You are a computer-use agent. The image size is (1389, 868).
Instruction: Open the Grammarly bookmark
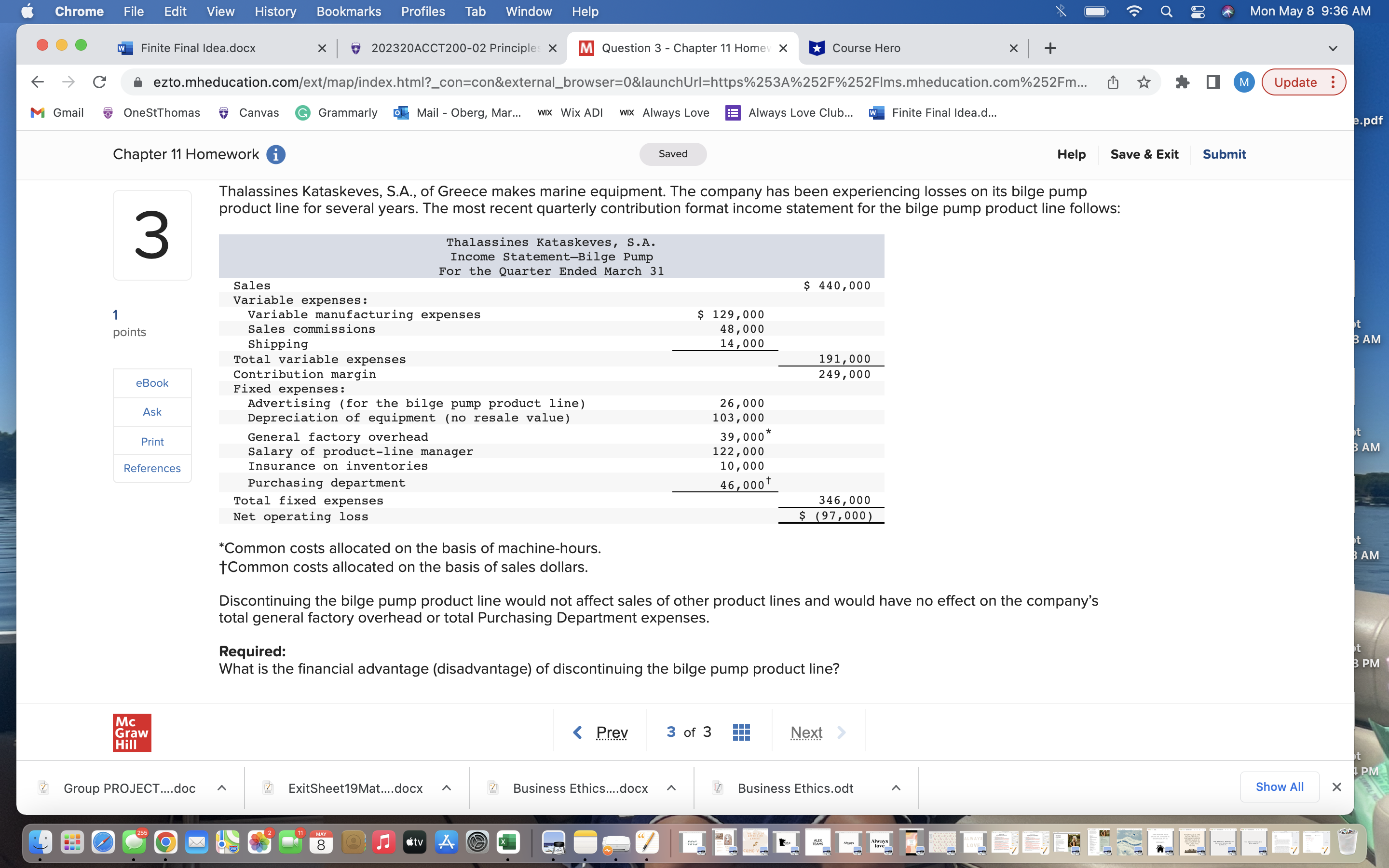[336, 112]
